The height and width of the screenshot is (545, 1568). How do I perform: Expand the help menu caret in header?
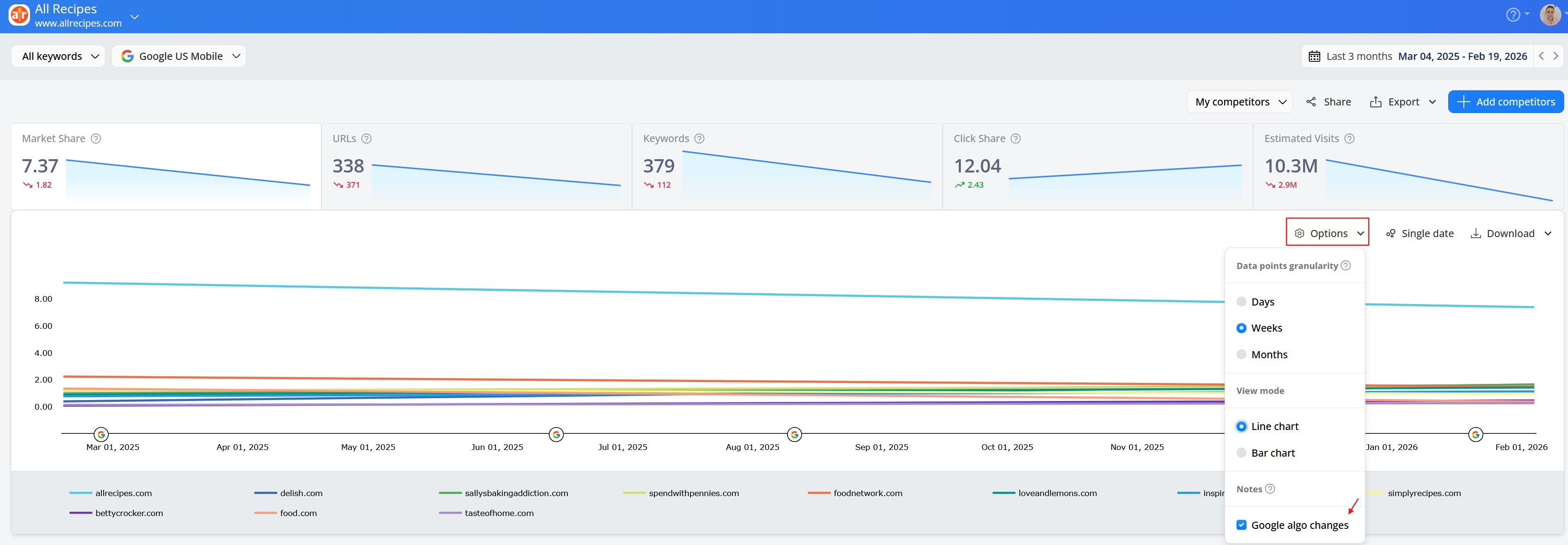(1527, 14)
